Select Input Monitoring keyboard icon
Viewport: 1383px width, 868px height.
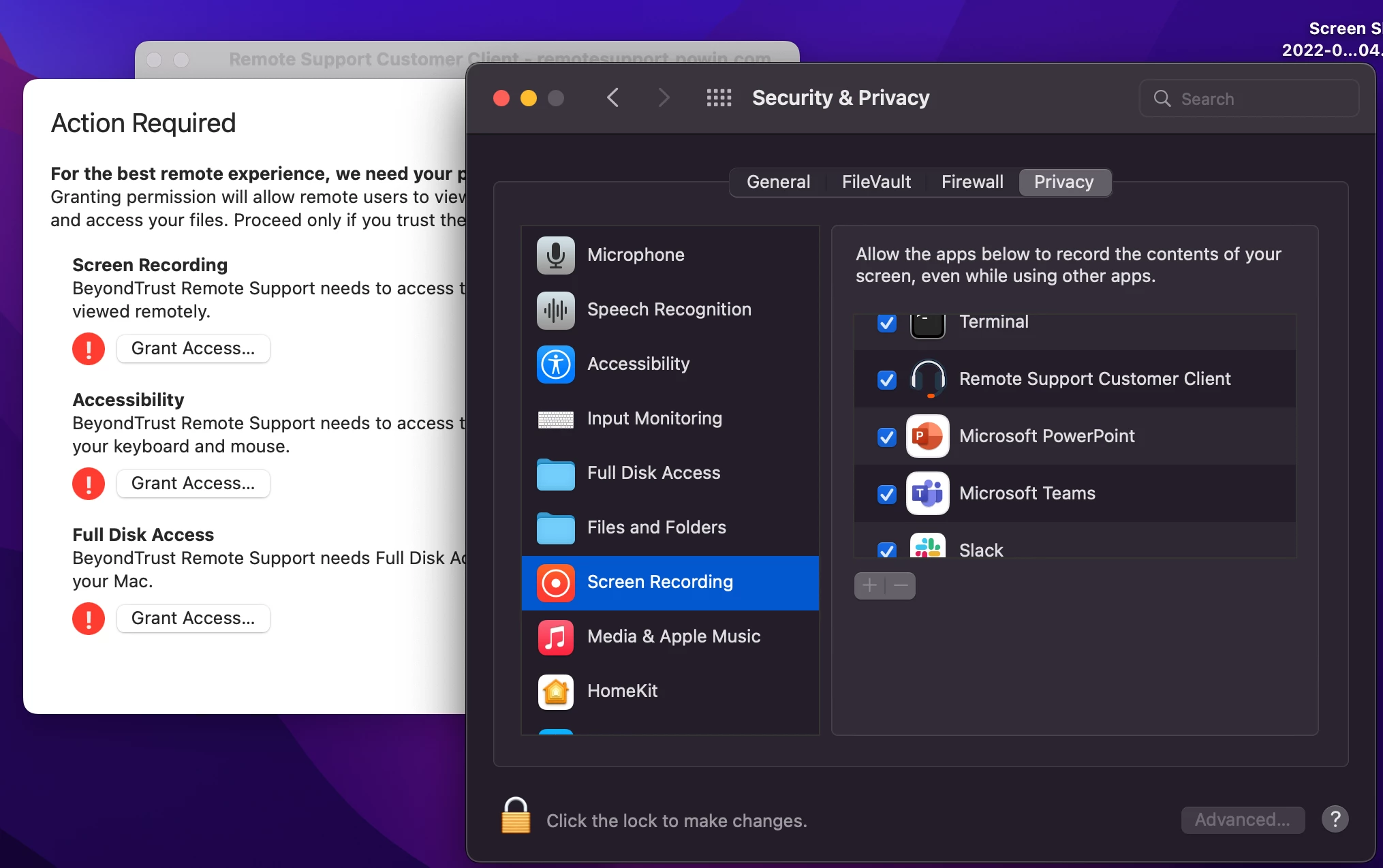pyautogui.click(x=555, y=419)
